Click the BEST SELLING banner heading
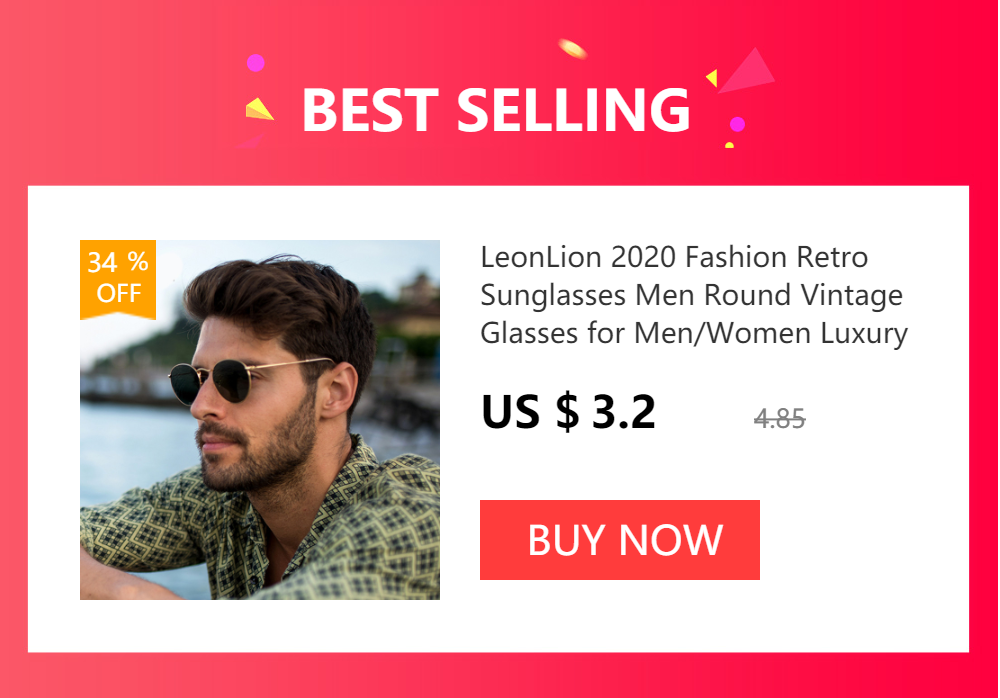This screenshot has width=1000, height=700. point(496,110)
